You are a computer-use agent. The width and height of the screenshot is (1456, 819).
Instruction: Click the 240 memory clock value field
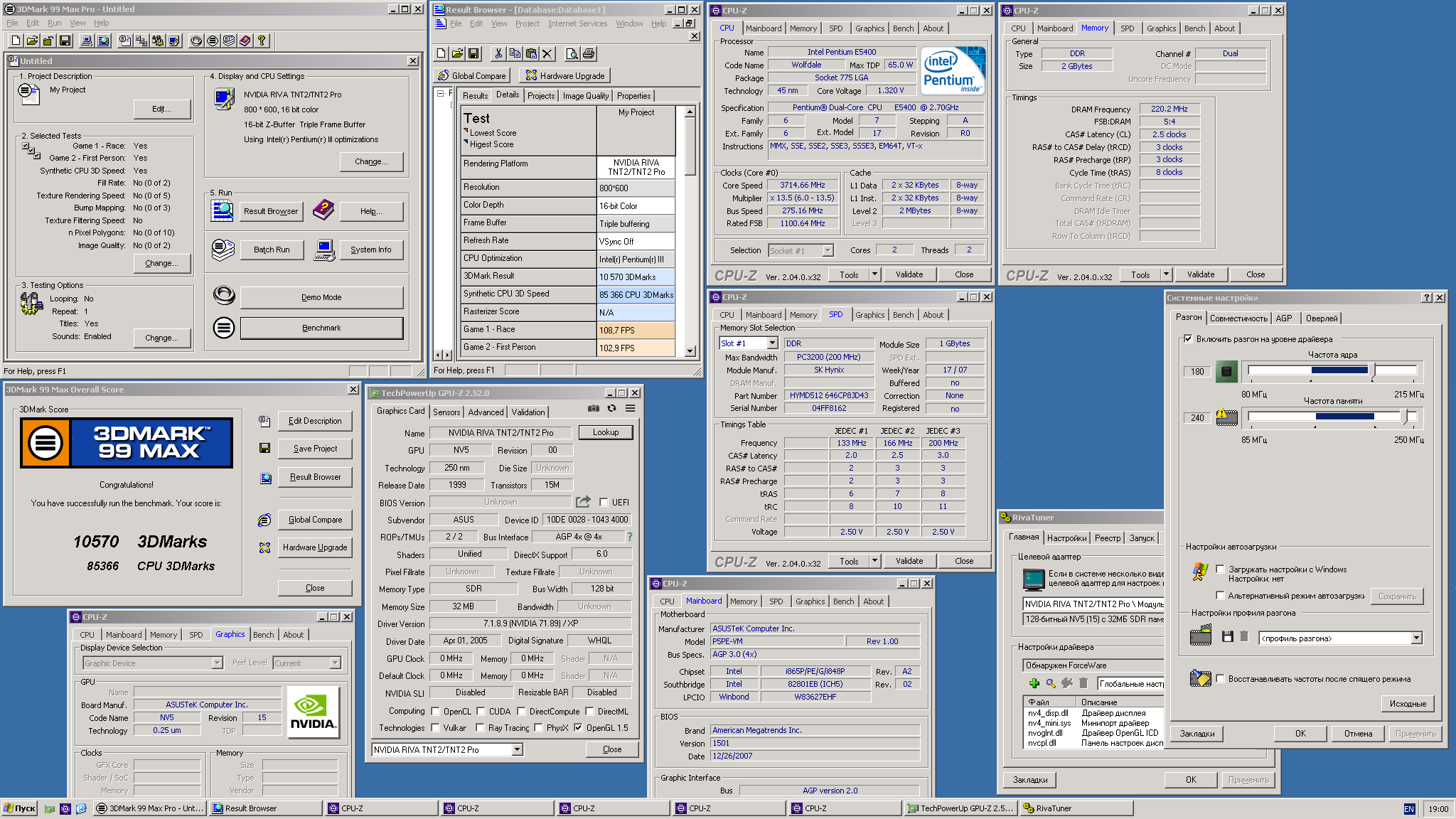tap(1197, 417)
